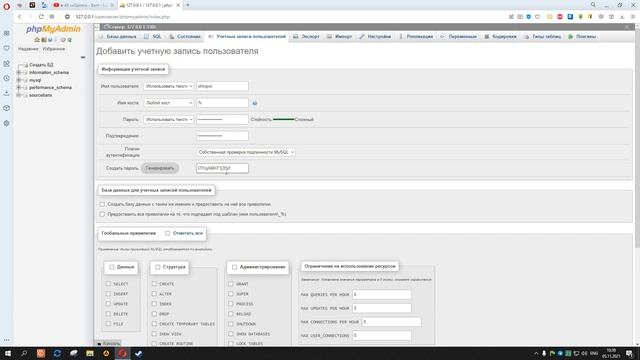Collapse the navigation panel tree
Image resolution: width=640 pixels, height=360 pixels.
[x=83, y=58]
